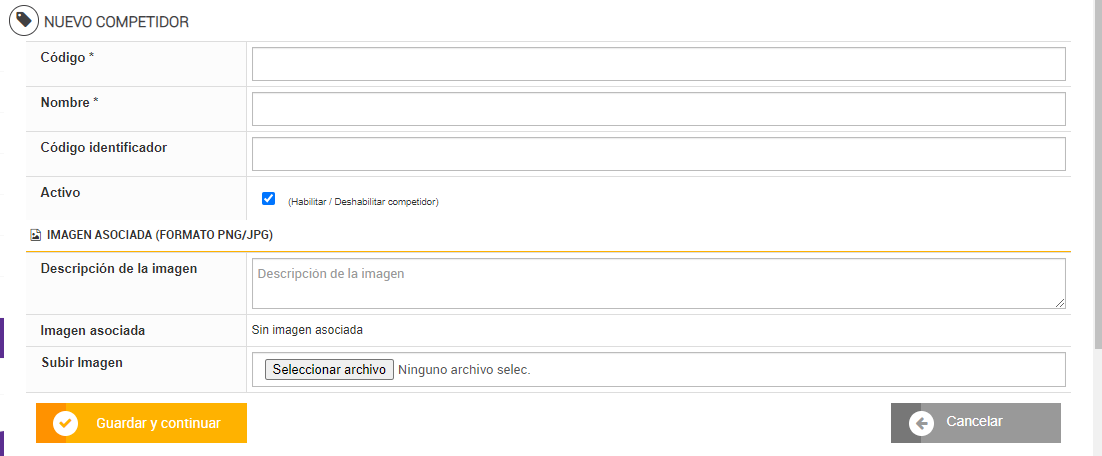Uncheck the Activo checkbox
This screenshot has width=1102, height=456.
point(268,198)
